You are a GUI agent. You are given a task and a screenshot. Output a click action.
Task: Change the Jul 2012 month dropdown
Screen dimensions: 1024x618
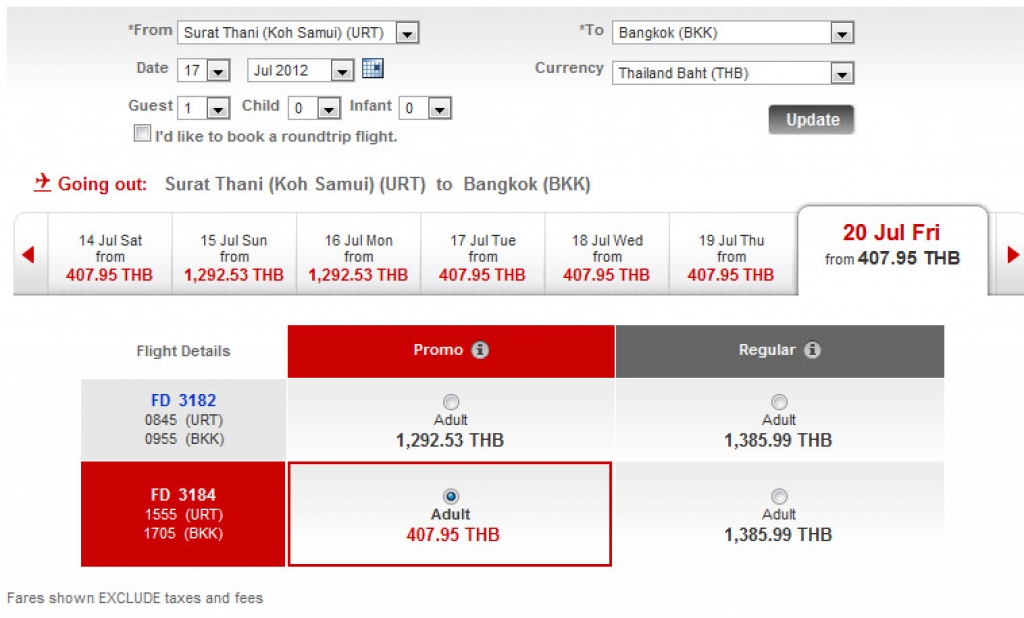coord(342,71)
